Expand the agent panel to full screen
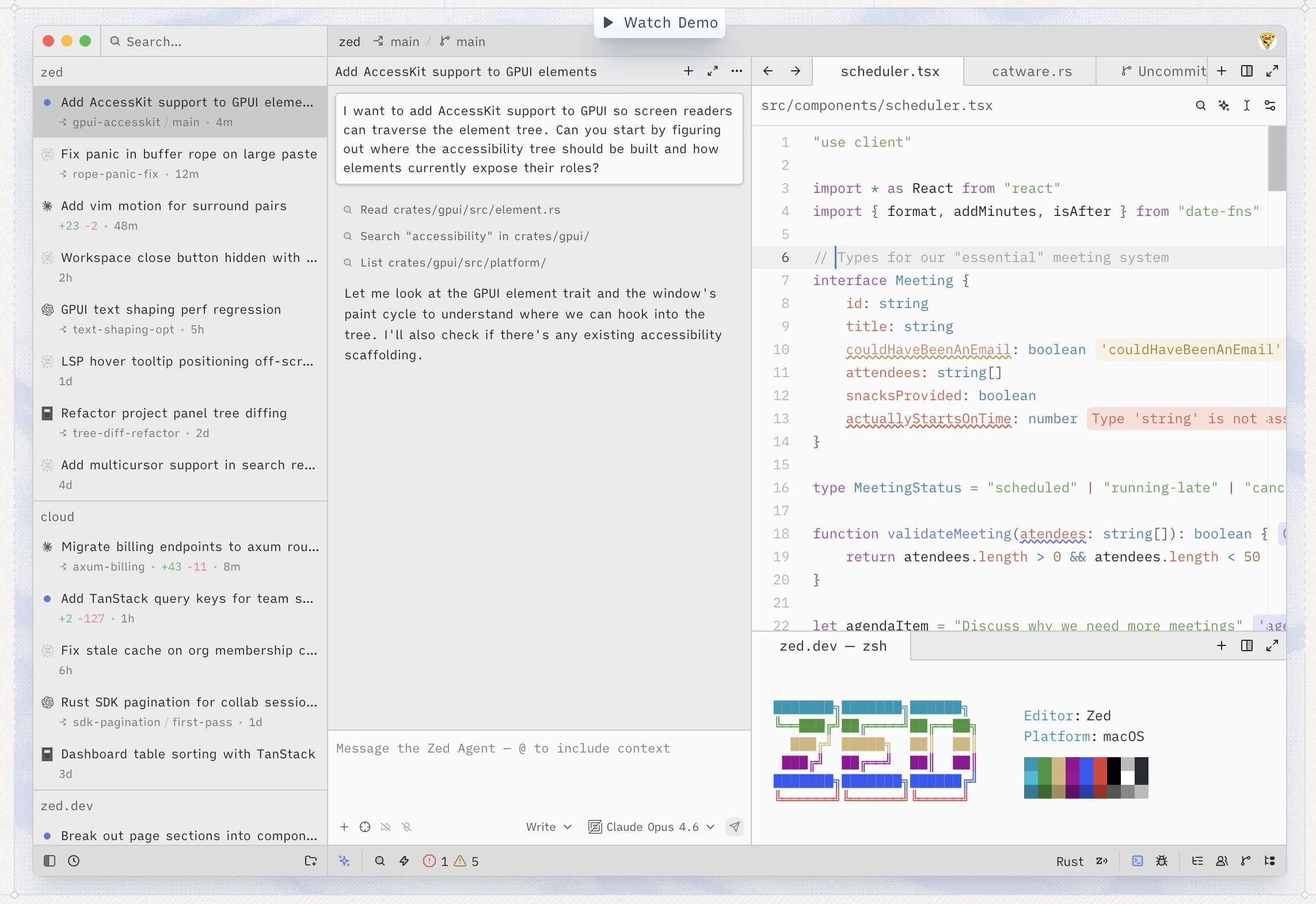The height and width of the screenshot is (904, 1316). coord(713,71)
